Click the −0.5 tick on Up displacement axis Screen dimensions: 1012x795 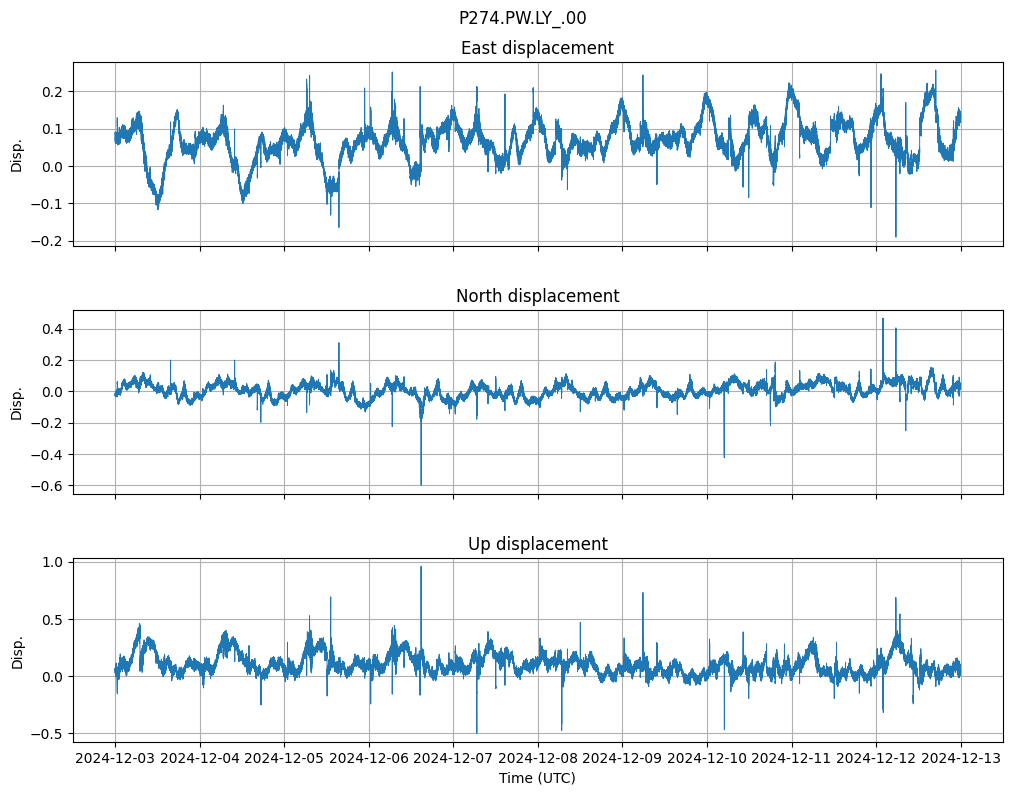[x=50, y=734]
